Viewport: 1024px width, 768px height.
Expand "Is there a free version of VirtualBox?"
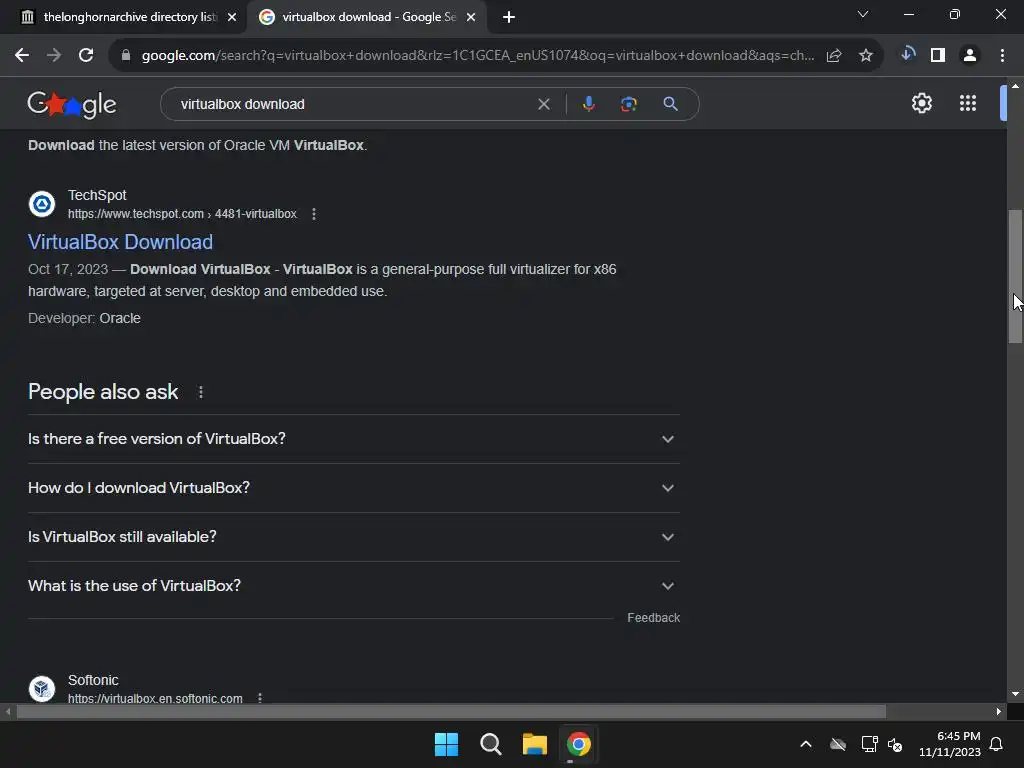pos(354,439)
